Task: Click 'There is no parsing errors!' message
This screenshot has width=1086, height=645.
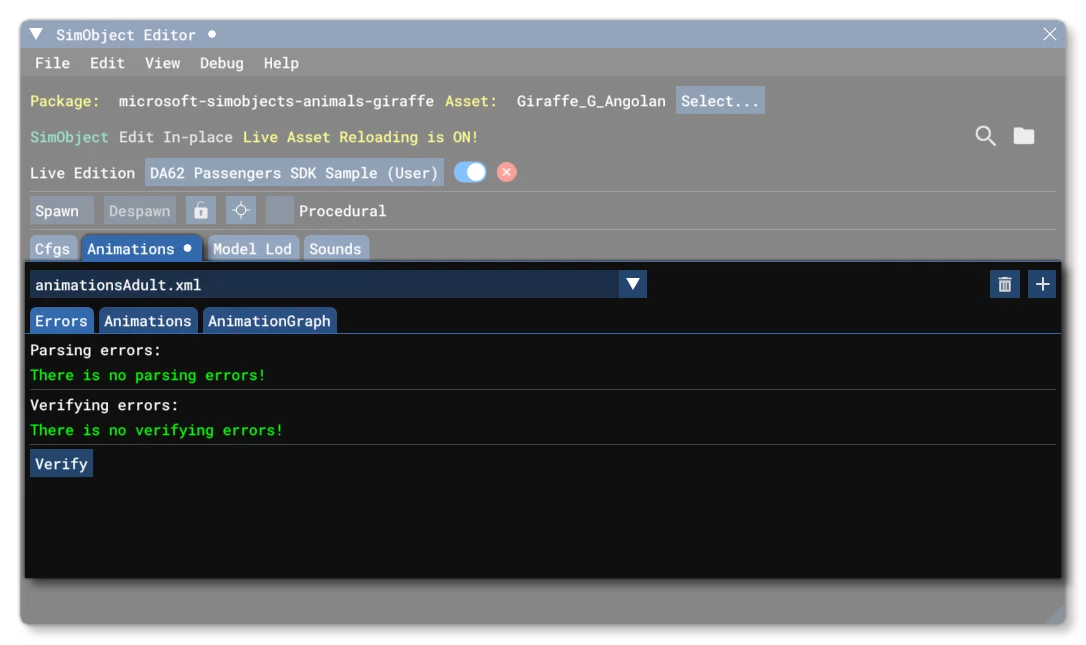Action: (x=148, y=375)
